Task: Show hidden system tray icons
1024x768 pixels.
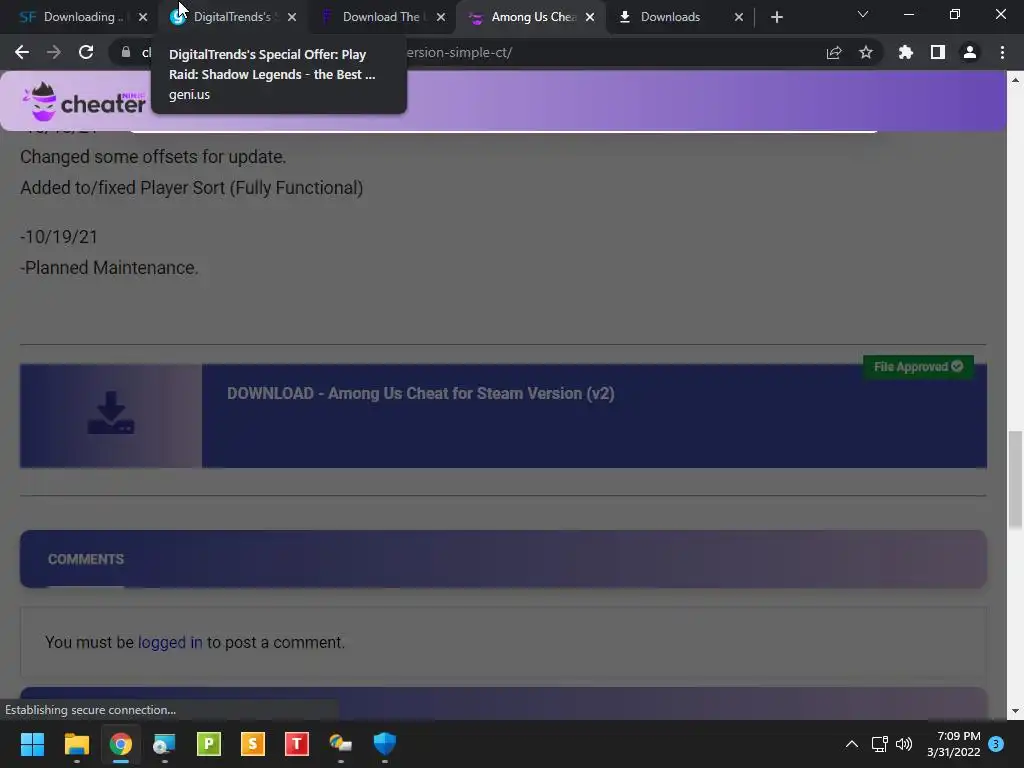Action: pyautogui.click(x=852, y=744)
